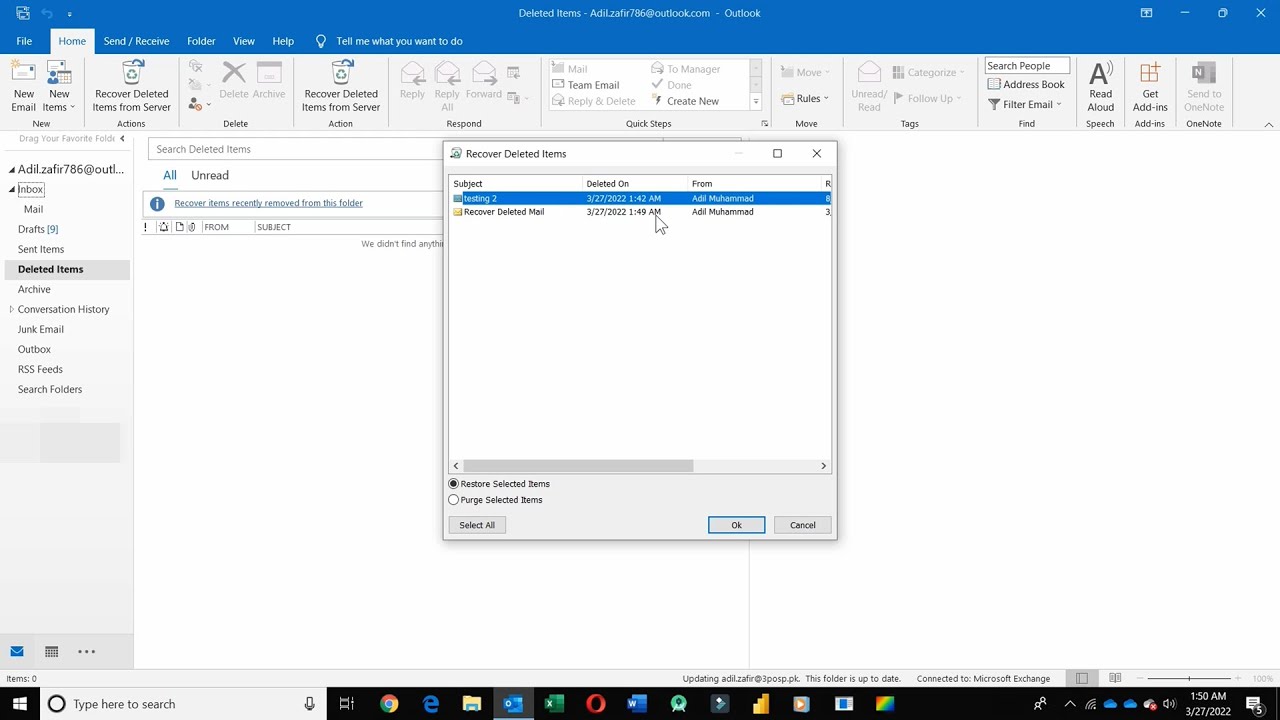Click Recover Deleted Items from Server in Action group
Viewport: 1280px width, 720px height.
341,87
